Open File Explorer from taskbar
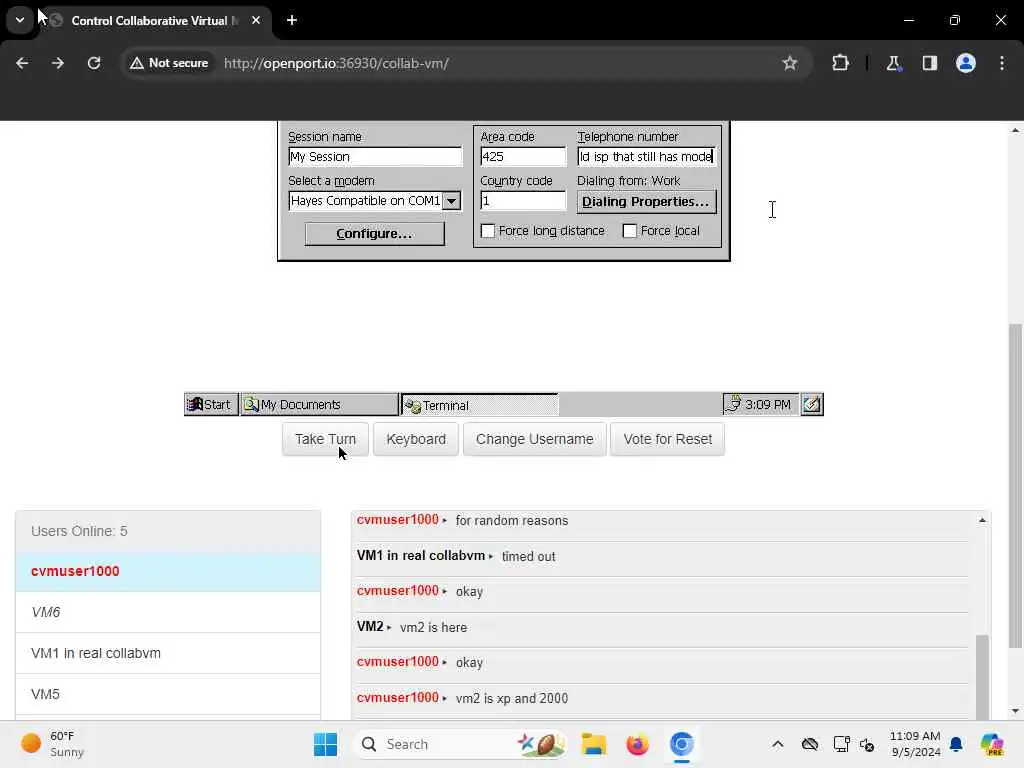Viewport: 1024px width, 768px height. point(594,744)
